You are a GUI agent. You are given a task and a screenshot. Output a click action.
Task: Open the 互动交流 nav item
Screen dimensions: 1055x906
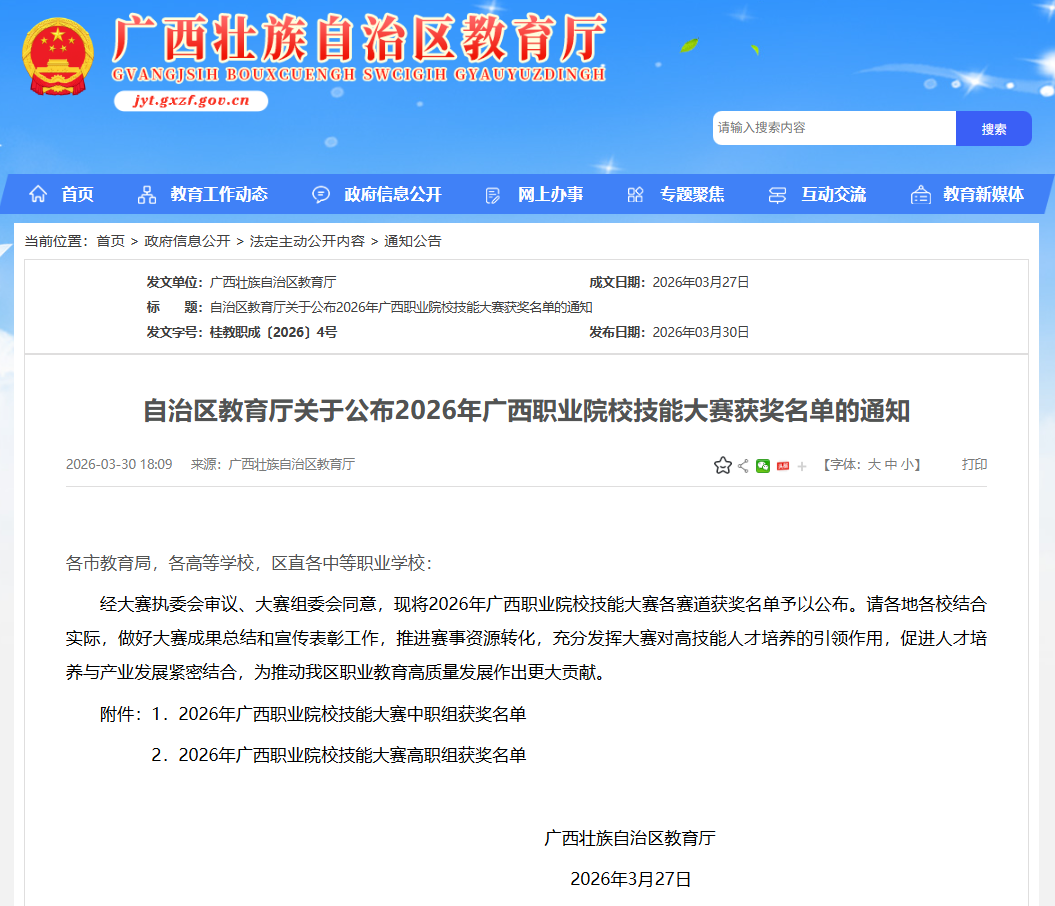pyautogui.click(x=833, y=194)
